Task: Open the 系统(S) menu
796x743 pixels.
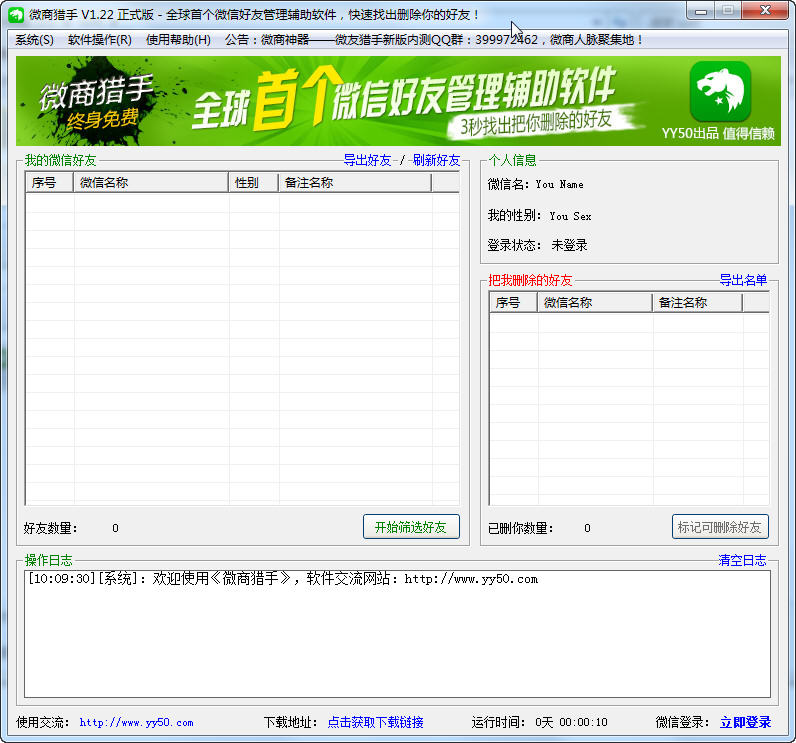Action: click(34, 40)
